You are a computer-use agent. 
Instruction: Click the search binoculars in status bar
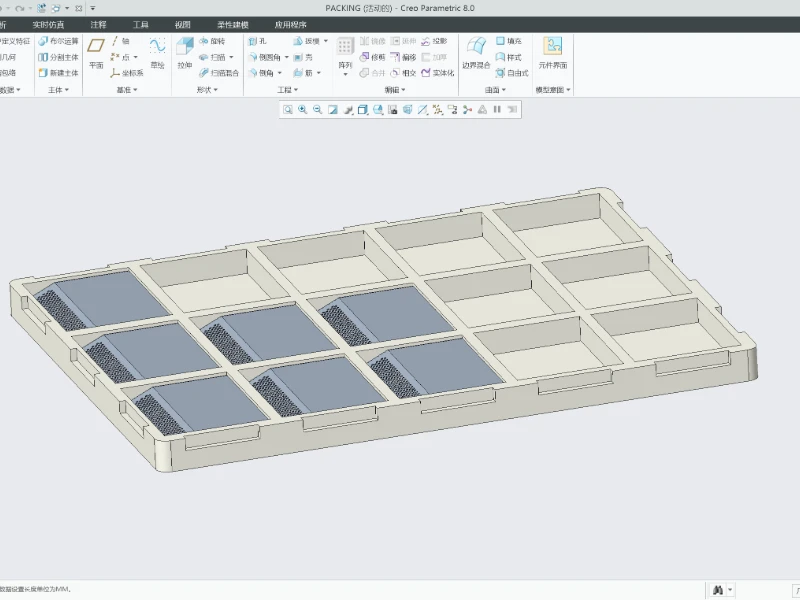click(x=718, y=590)
